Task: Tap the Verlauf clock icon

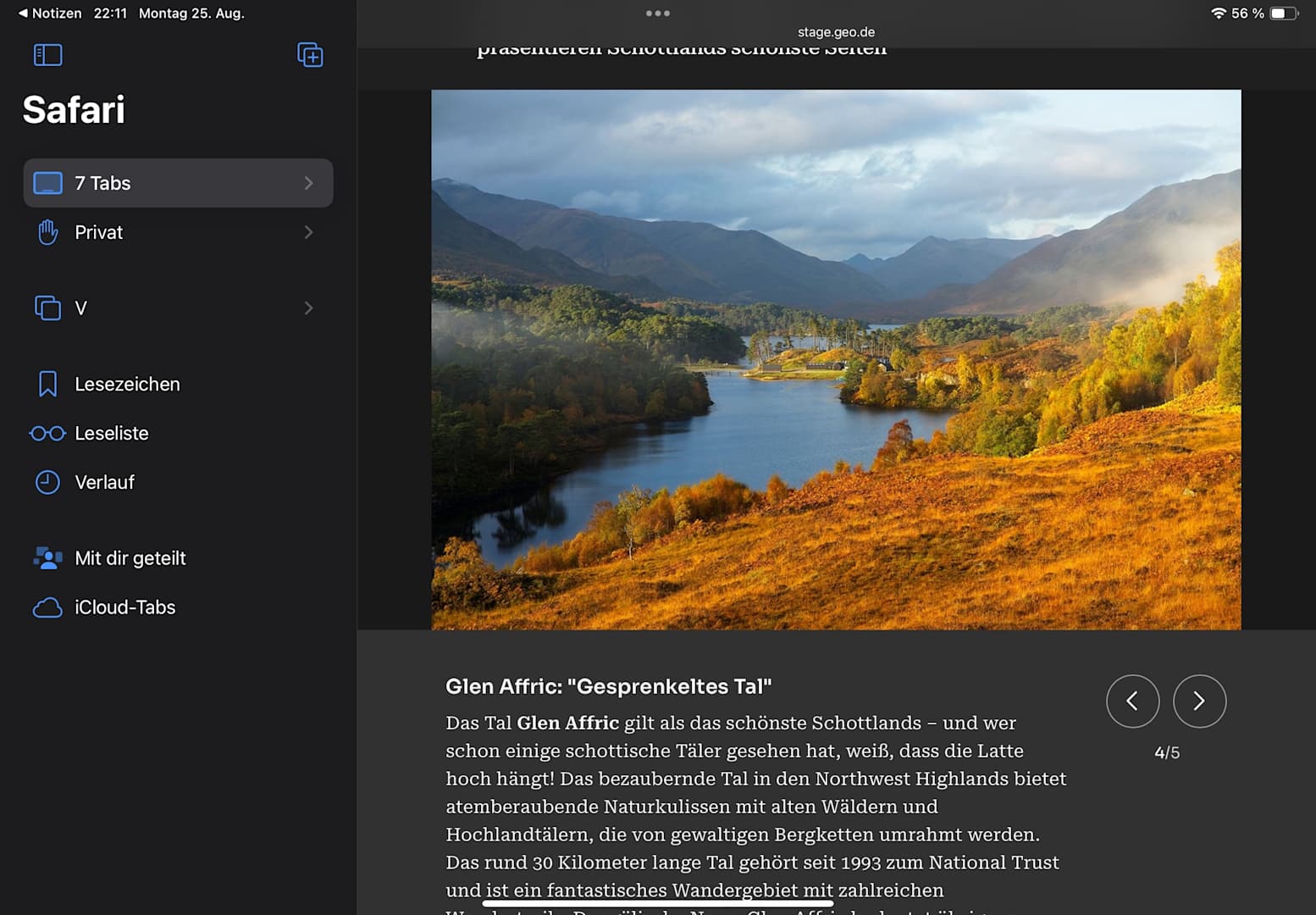Action: 48,482
